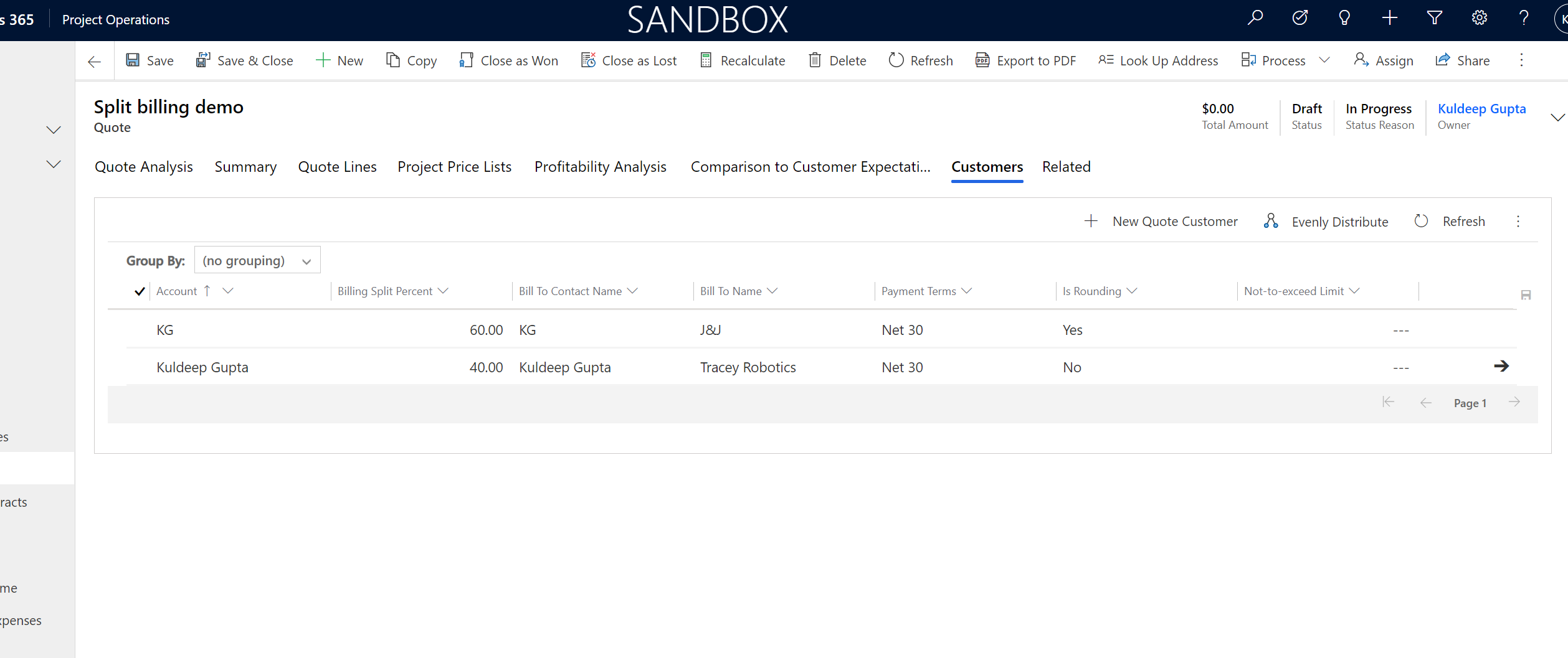Expand the Process dropdown chevron
The width and height of the screenshot is (1568, 658).
tap(1324, 60)
